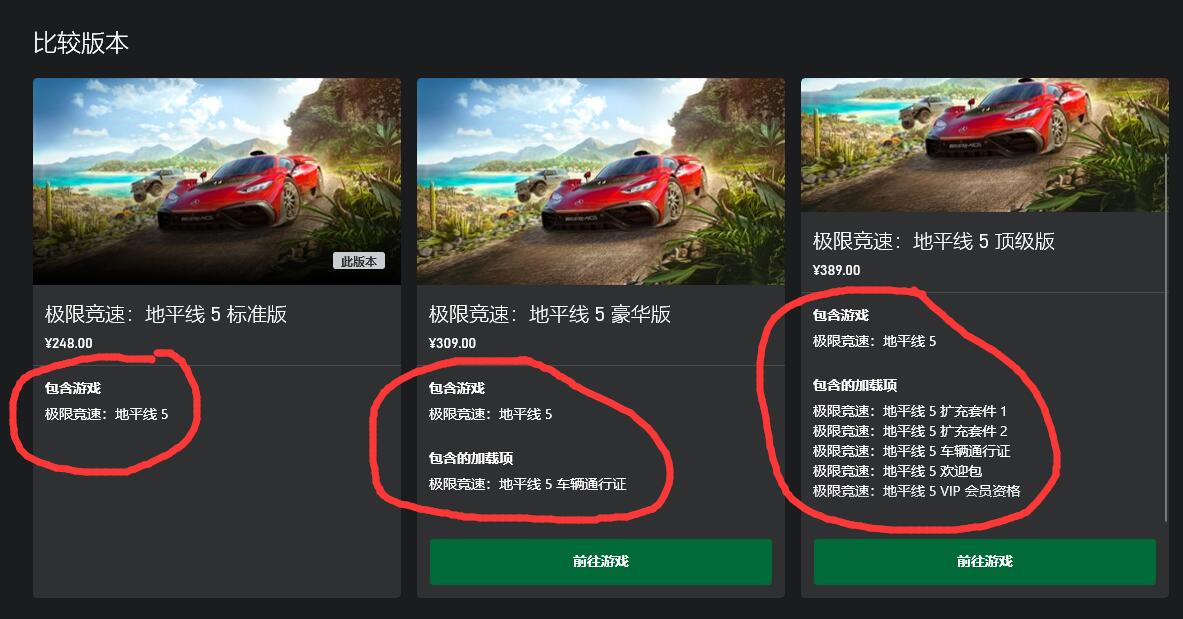The height and width of the screenshot is (619, 1183).
Task: Open the Deluxe edition 前往游戏 button
Action: tap(601, 562)
